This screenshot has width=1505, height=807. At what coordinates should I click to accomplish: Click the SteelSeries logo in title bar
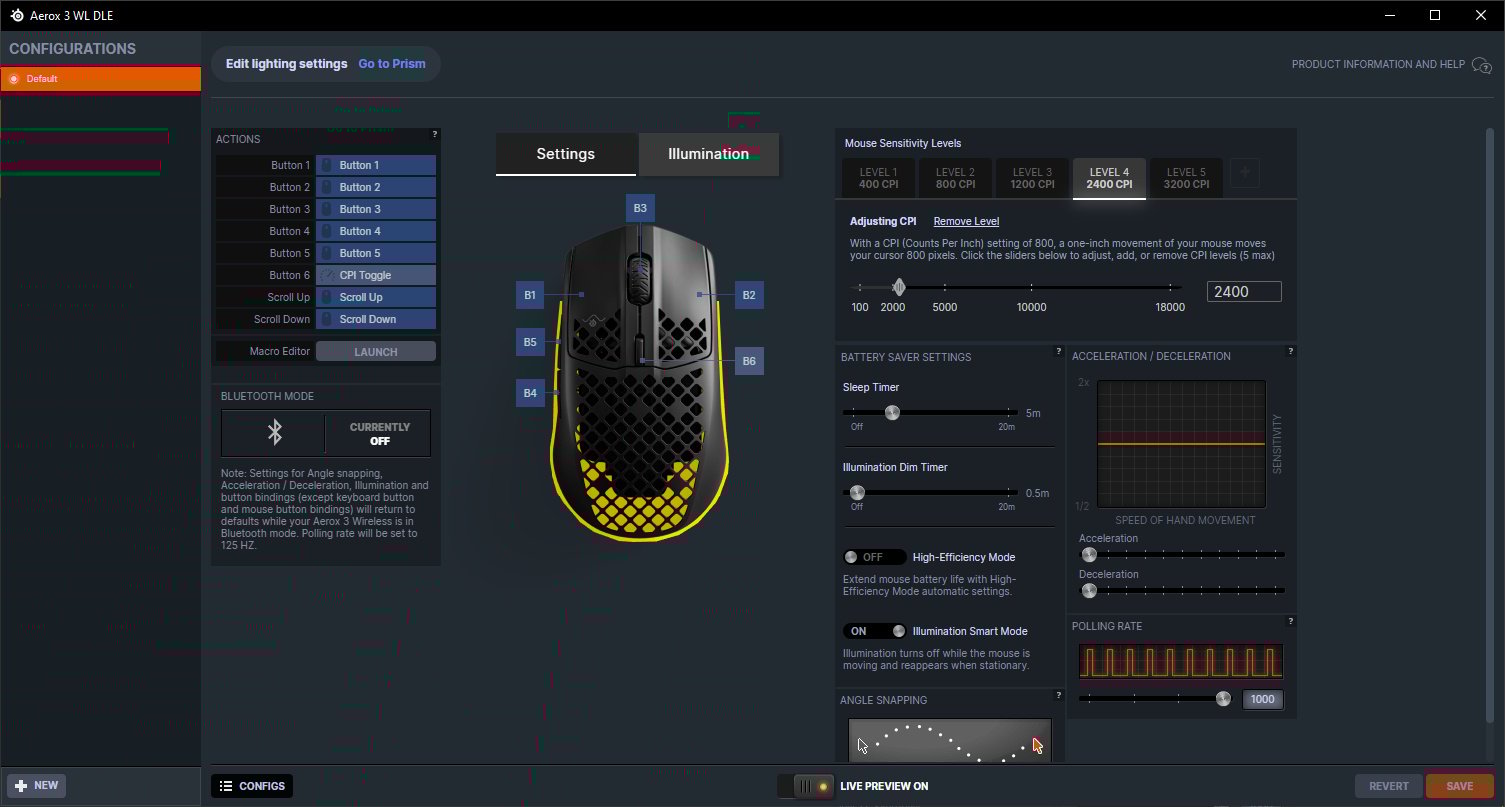(x=17, y=15)
